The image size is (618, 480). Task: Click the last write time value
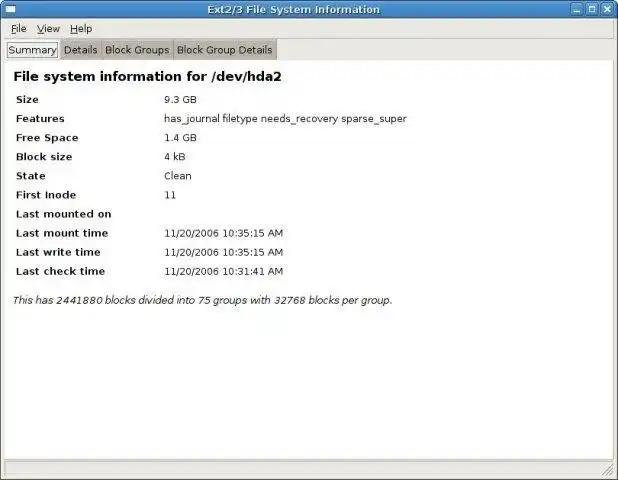pos(223,252)
